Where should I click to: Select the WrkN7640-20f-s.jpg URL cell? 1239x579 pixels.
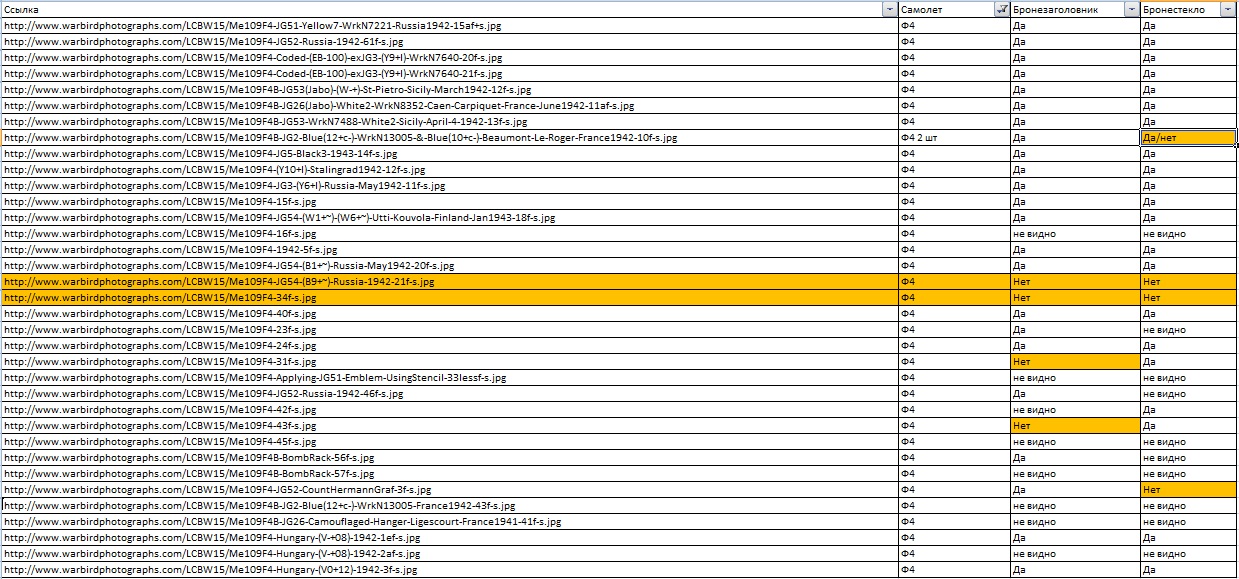click(x=449, y=57)
